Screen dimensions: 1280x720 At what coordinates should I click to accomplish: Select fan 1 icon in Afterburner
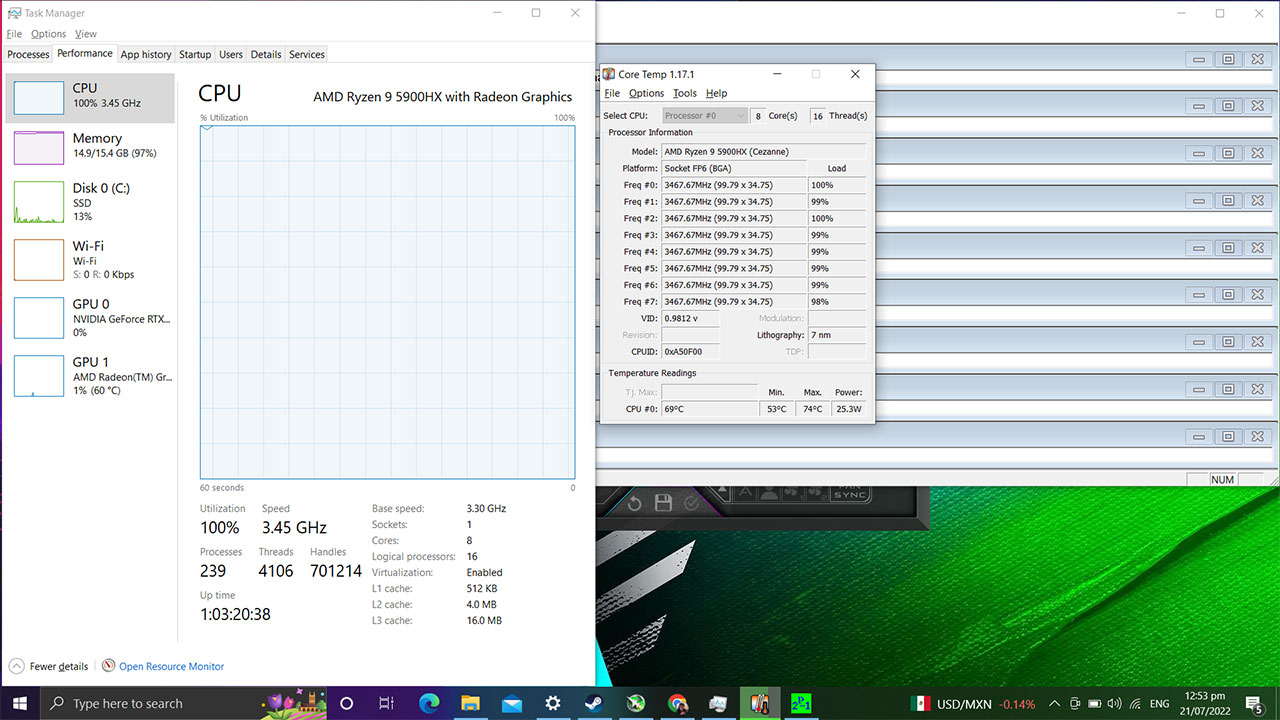(793, 492)
